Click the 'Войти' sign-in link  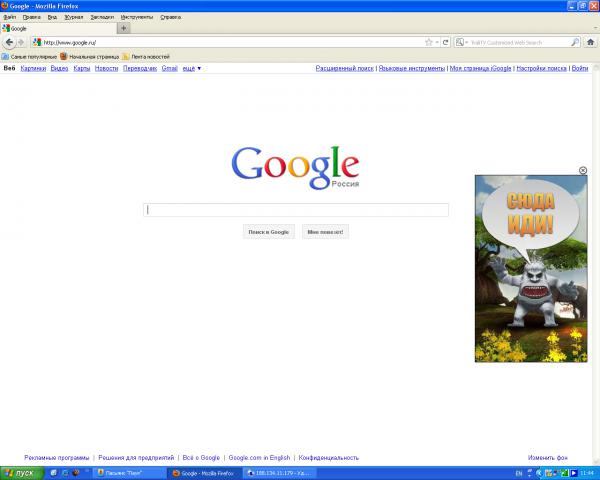[580, 69]
